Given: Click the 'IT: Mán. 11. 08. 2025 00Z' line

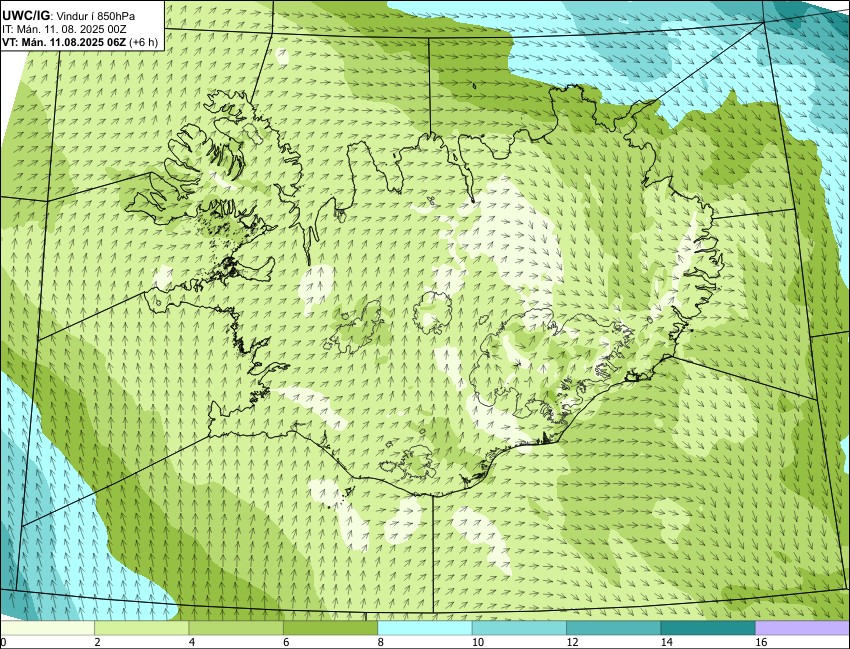Looking at the screenshot, I should (64, 29).
